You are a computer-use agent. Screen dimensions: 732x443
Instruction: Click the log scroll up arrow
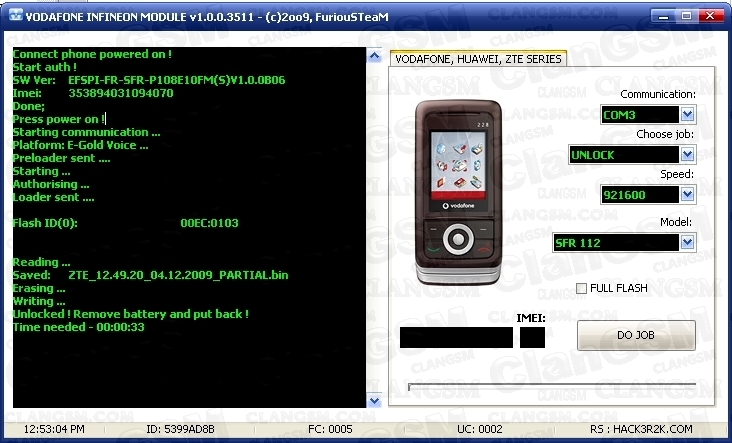click(374, 56)
